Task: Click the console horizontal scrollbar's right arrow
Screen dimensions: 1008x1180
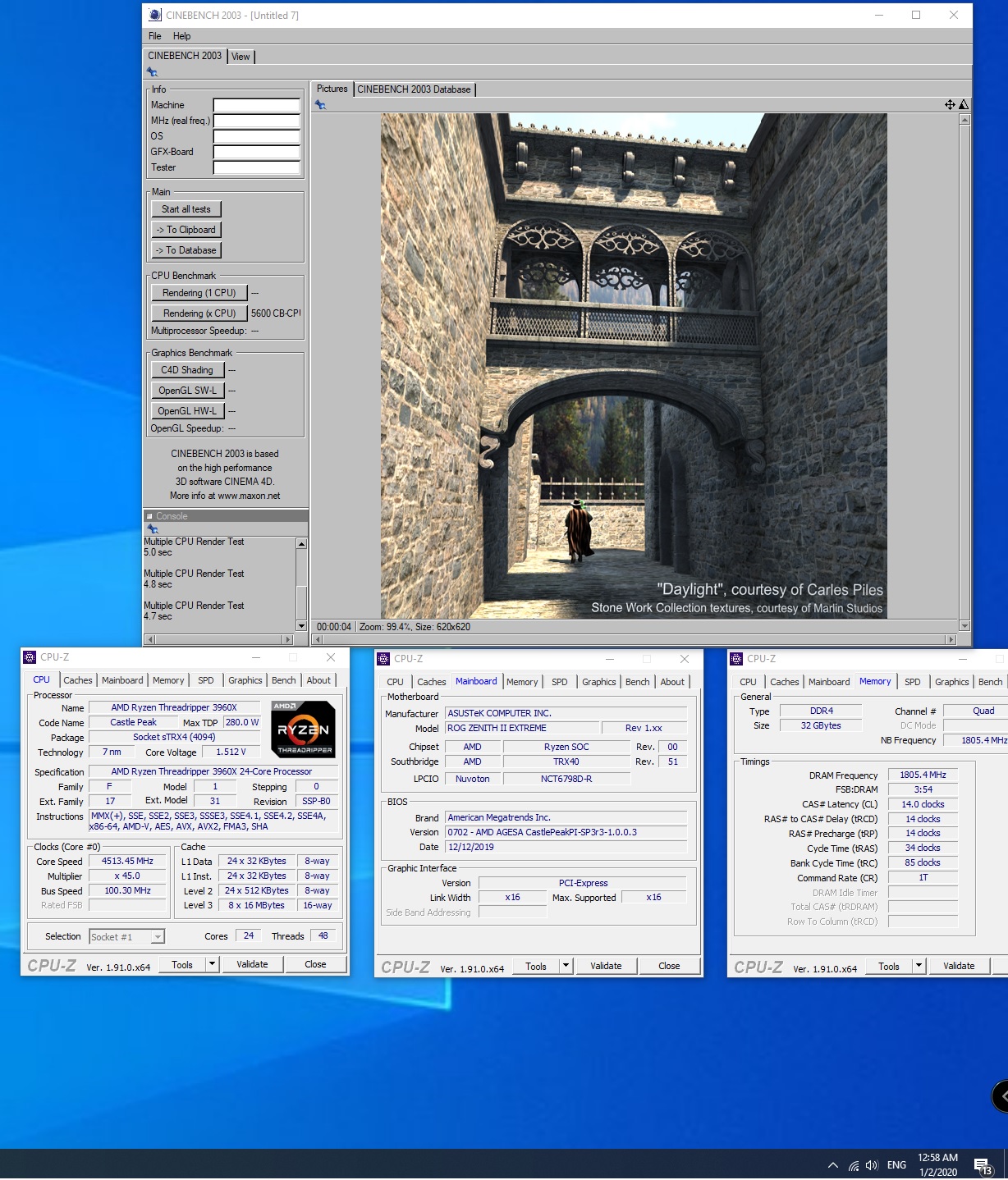Action: tap(287, 639)
